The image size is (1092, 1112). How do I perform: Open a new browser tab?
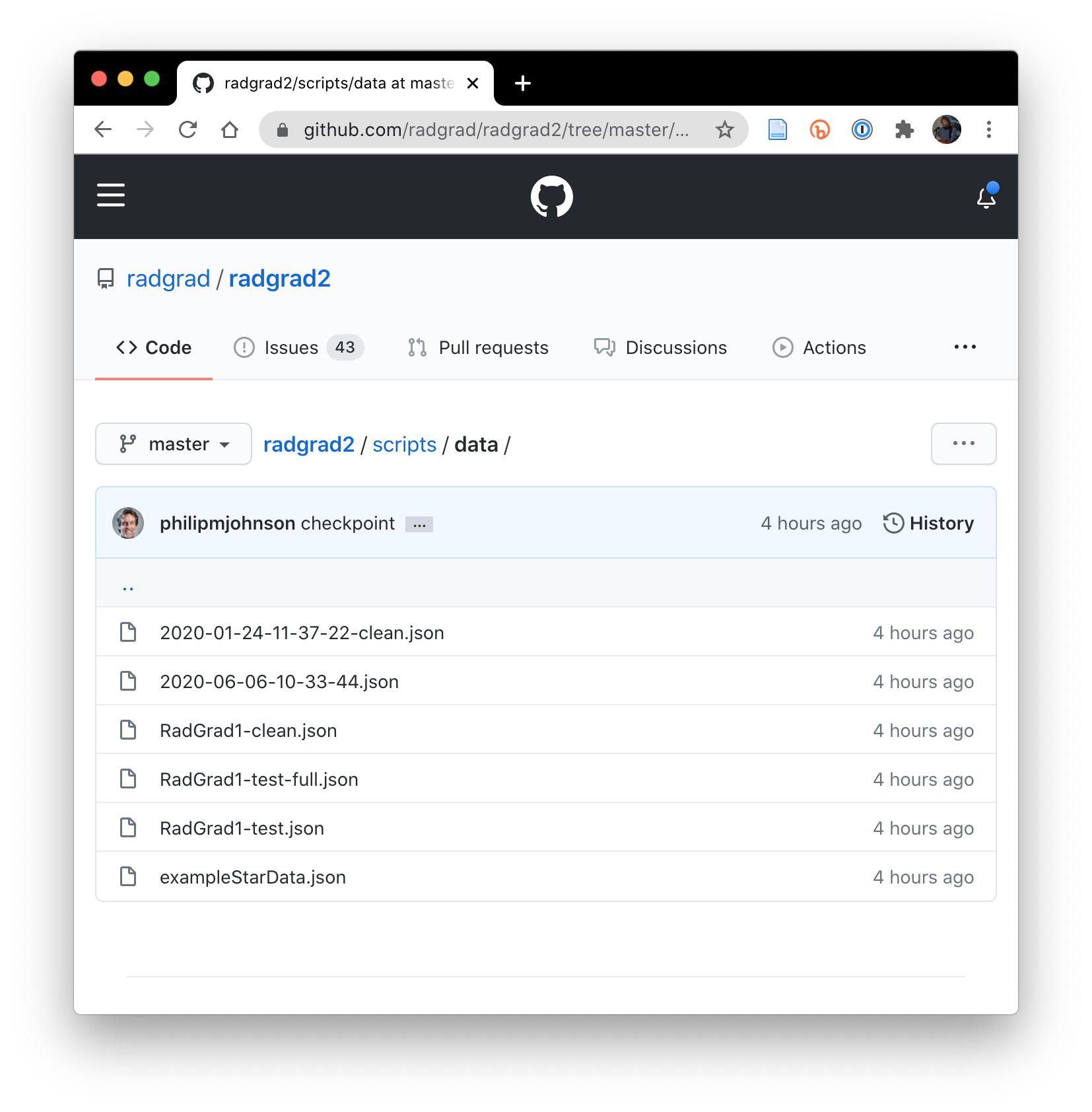click(523, 83)
